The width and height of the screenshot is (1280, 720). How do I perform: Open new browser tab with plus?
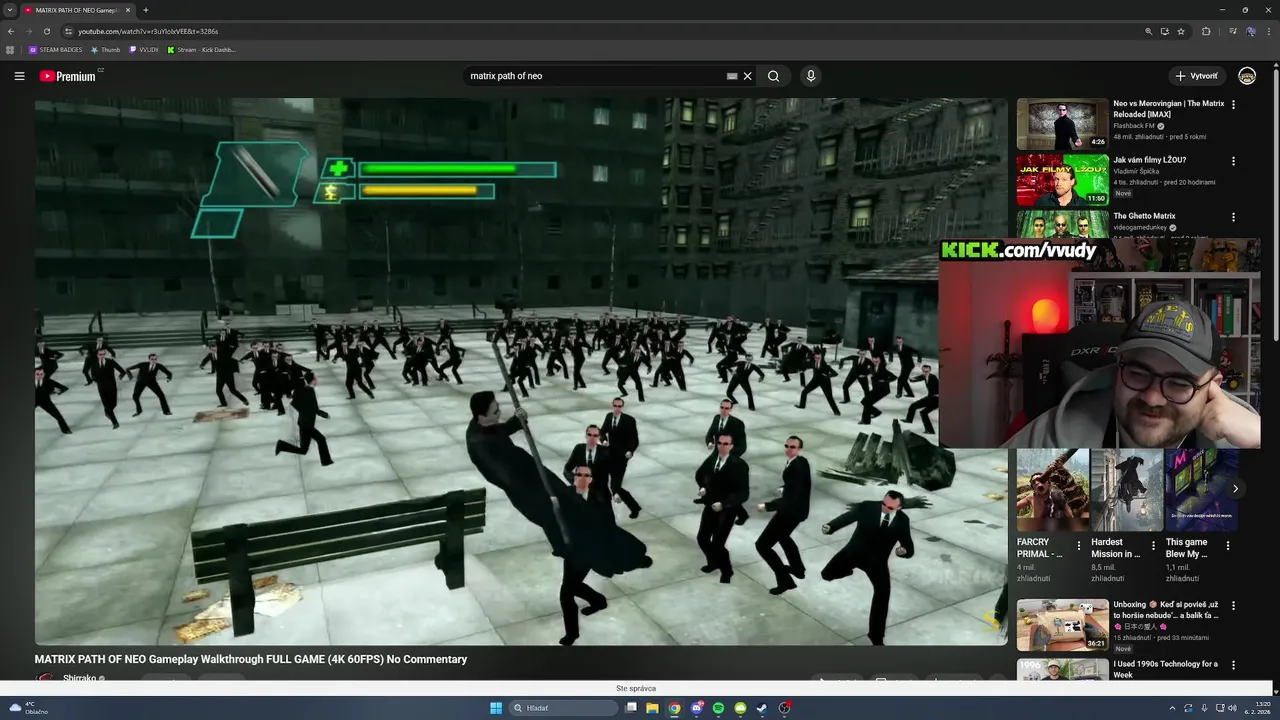pyautogui.click(x=146, y=10)
